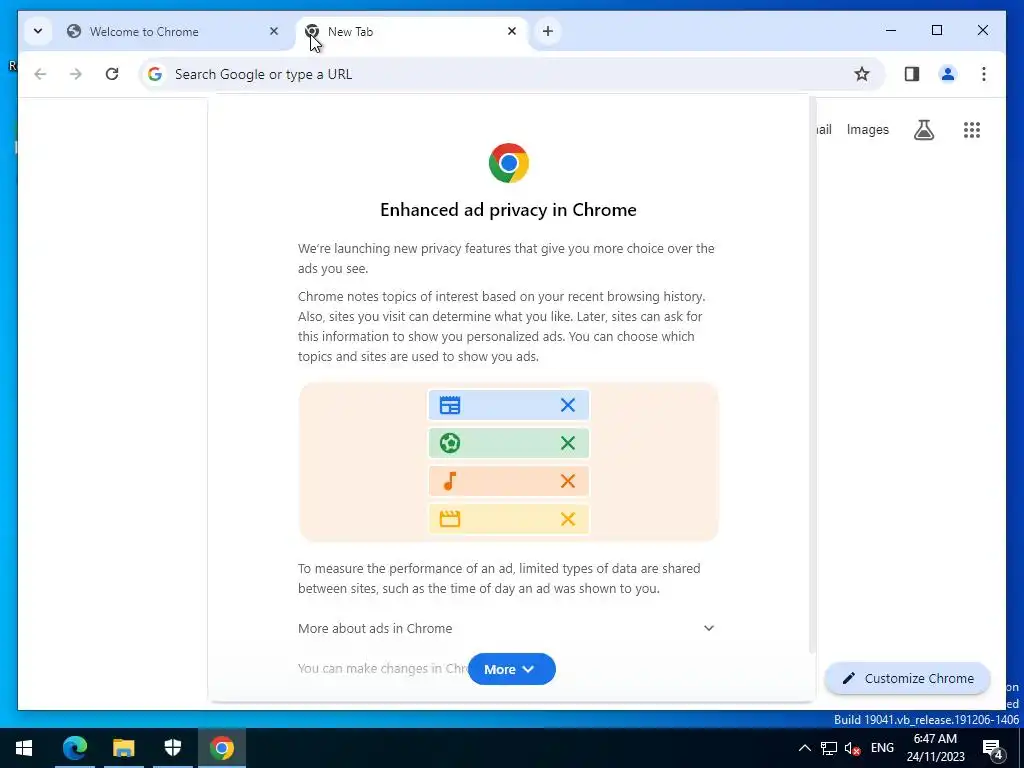This screenshot has height=768, width=1024.
Task: Open File Explorer from taskbar
Action: 123,748
